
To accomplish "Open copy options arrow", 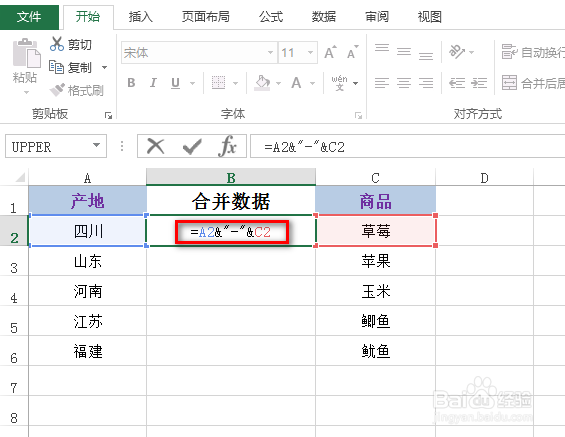I will [x=104, y=67].
